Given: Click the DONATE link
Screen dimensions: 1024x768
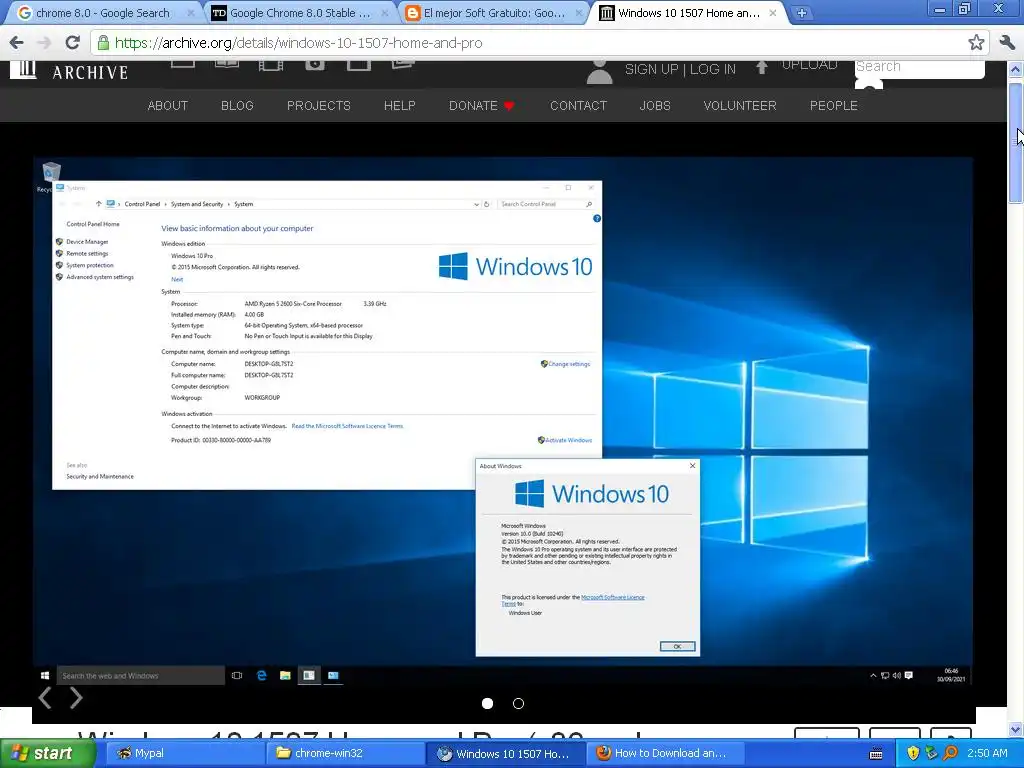Looking at the screenshot, I should click(481, 106).
